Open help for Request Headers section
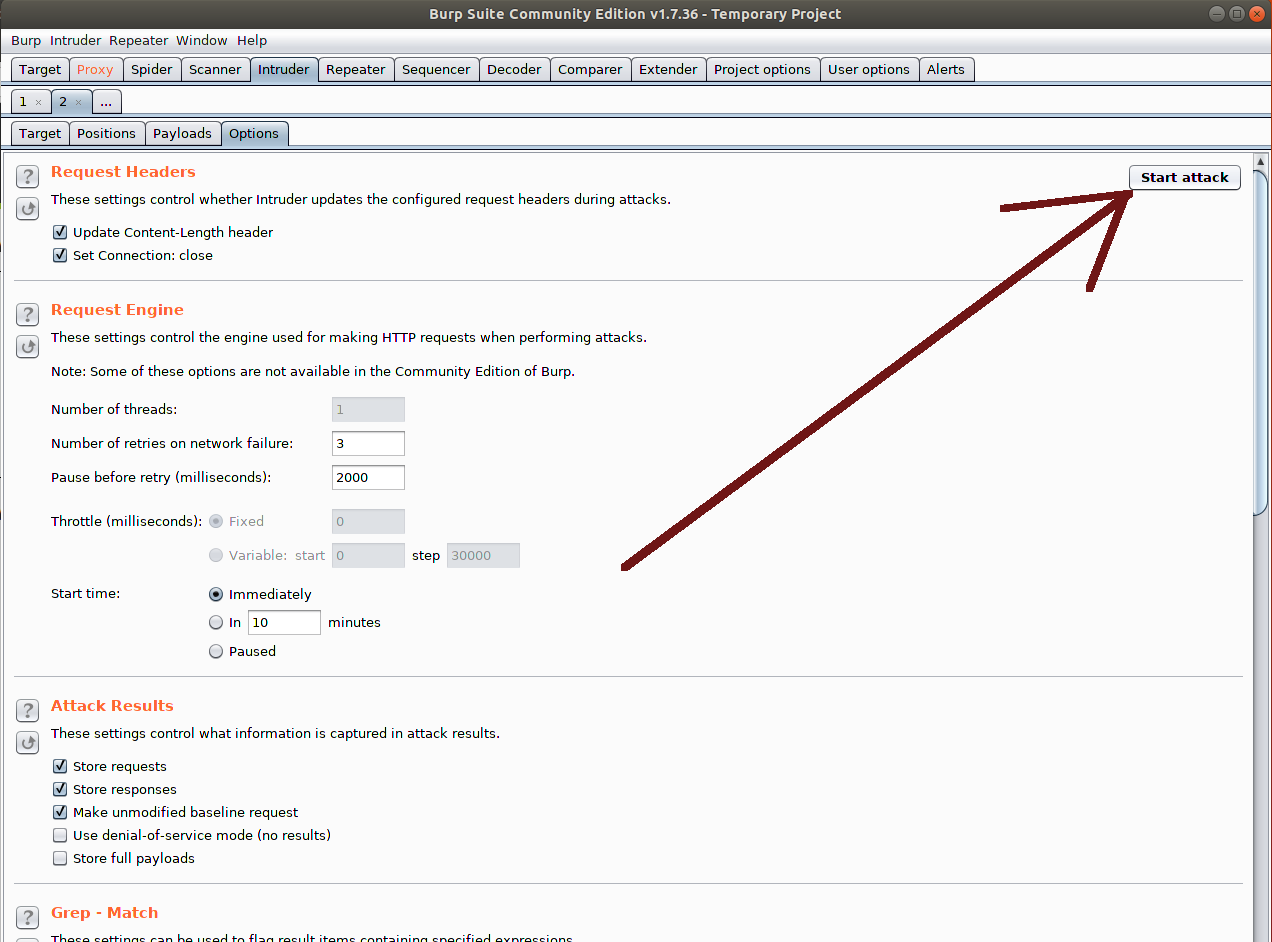This screenshot has height=942, width=1272. click(27, 177)
